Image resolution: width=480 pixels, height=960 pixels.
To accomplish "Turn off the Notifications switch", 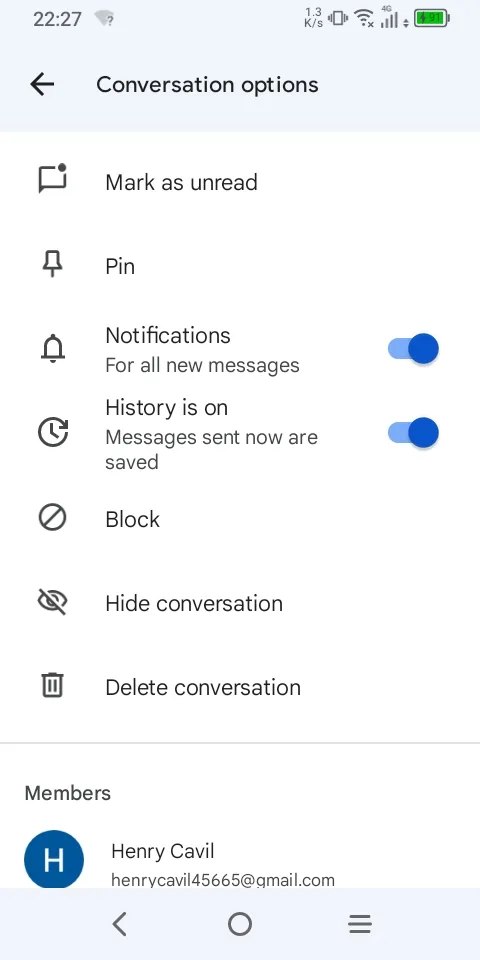I will coord(413,349).
